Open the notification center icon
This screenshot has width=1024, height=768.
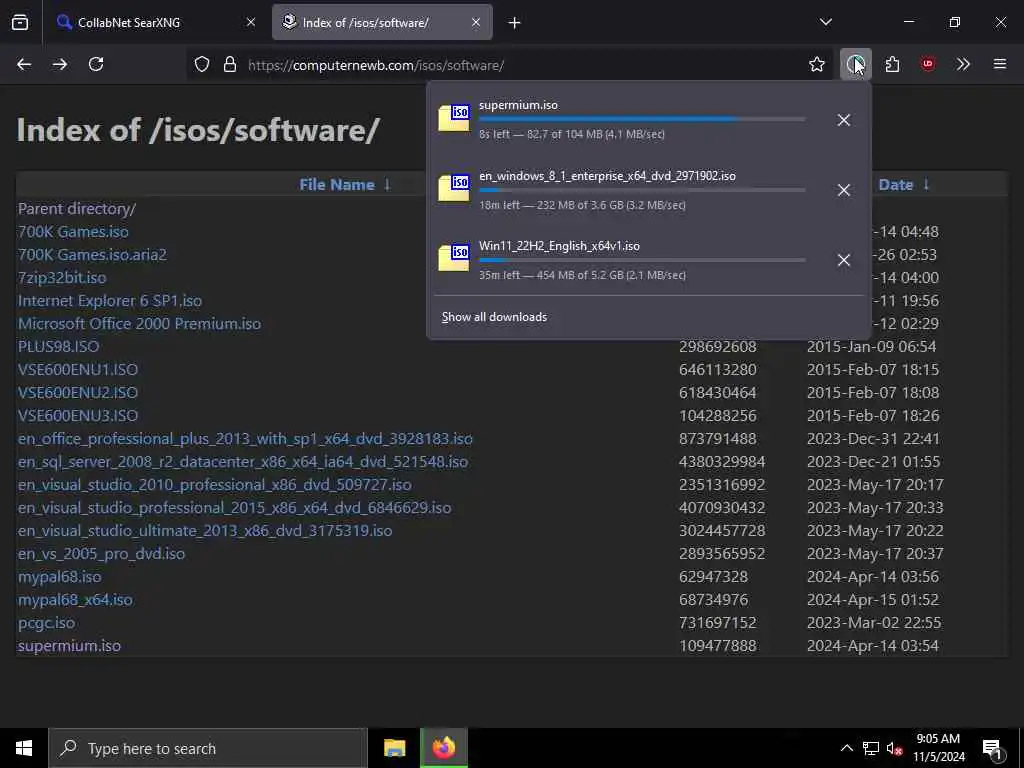[993, 749]
